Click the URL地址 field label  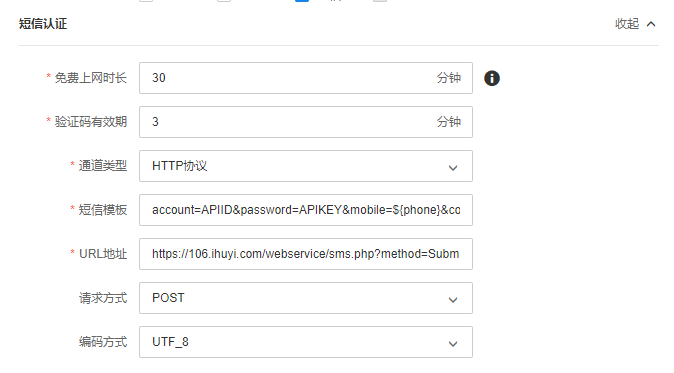click(x=103, y=254)
